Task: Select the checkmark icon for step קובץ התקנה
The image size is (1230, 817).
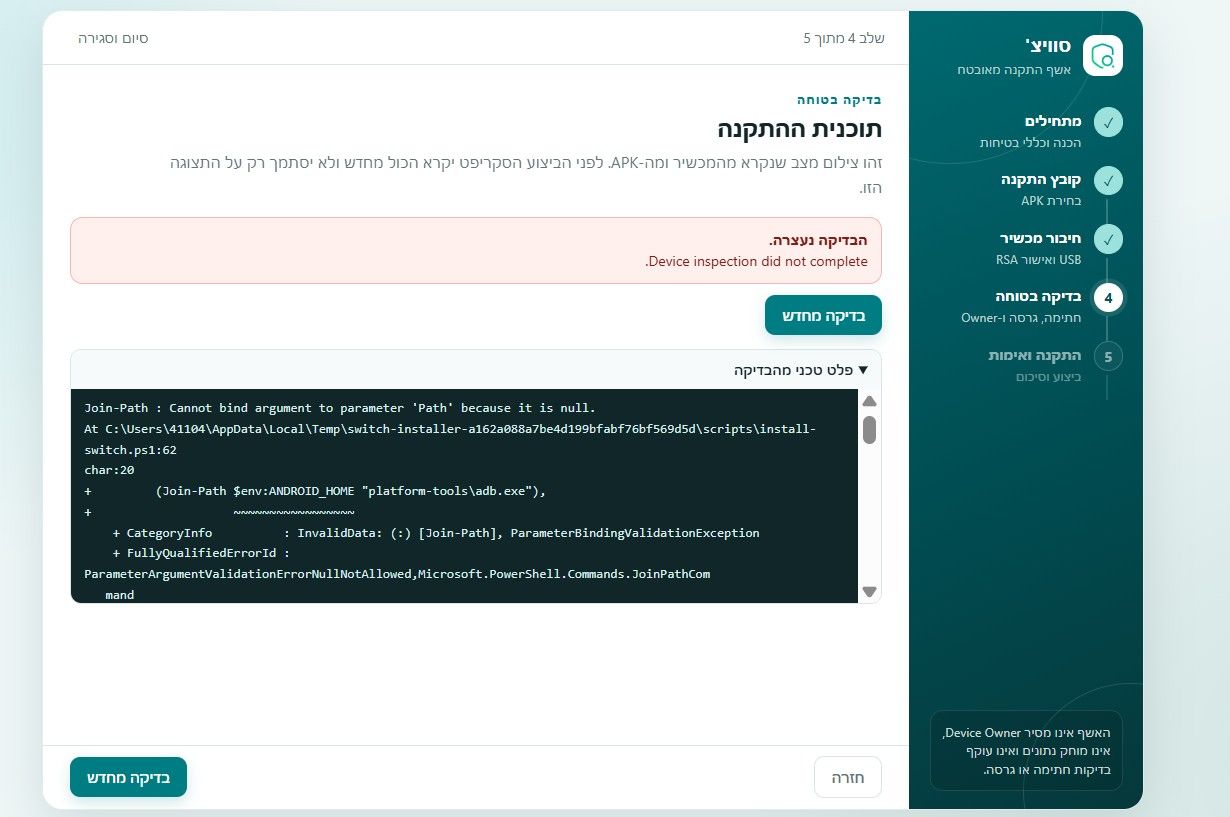Action: click(x=1108, y=181)
